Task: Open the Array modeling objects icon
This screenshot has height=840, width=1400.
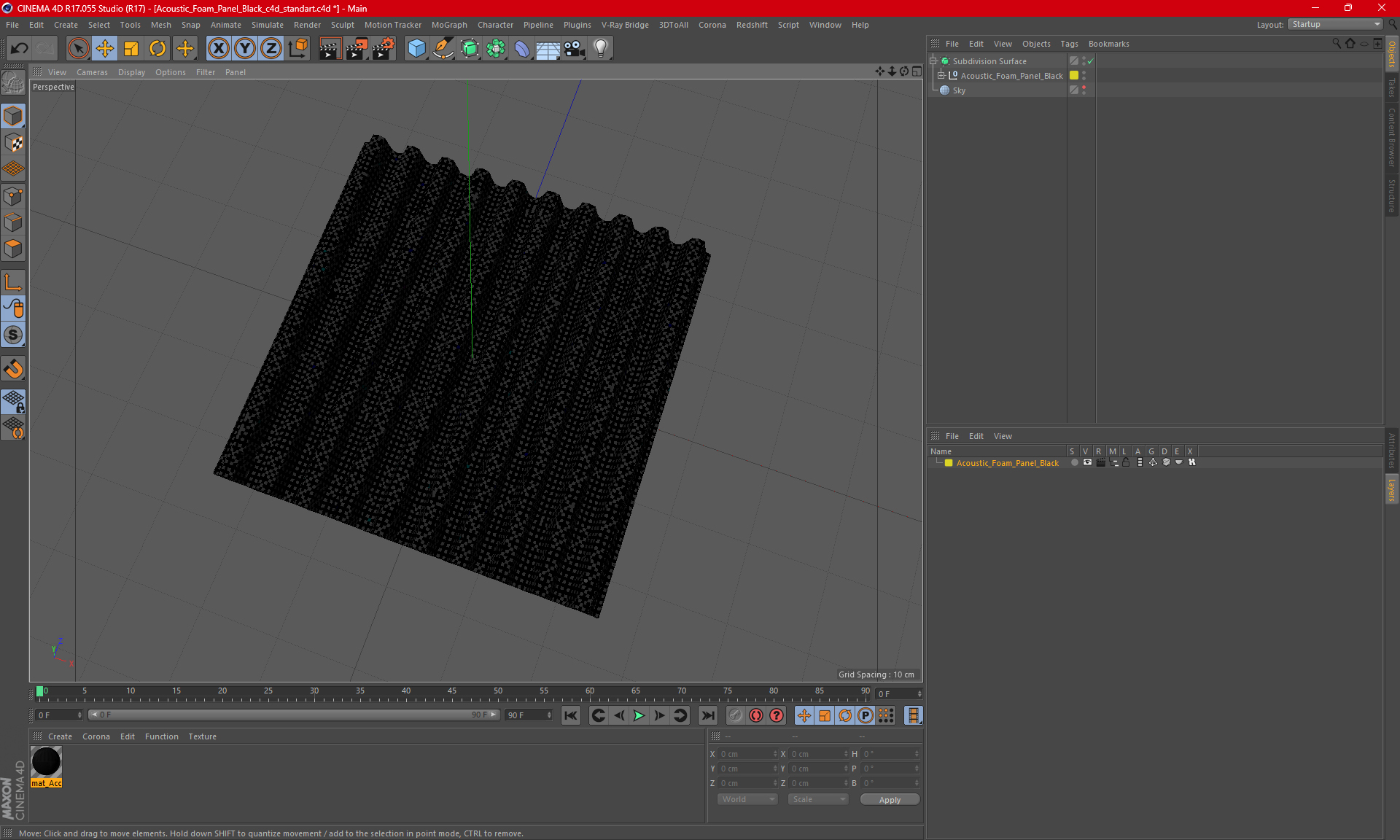Action: coord(496,49)
